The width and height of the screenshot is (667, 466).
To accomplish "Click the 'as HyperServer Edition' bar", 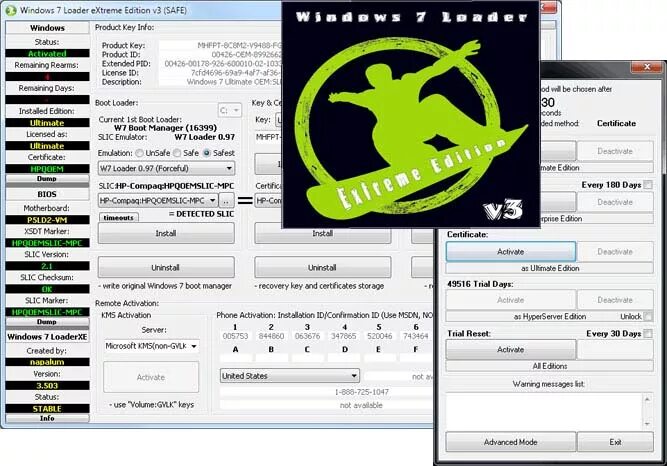I will point(550,316).
